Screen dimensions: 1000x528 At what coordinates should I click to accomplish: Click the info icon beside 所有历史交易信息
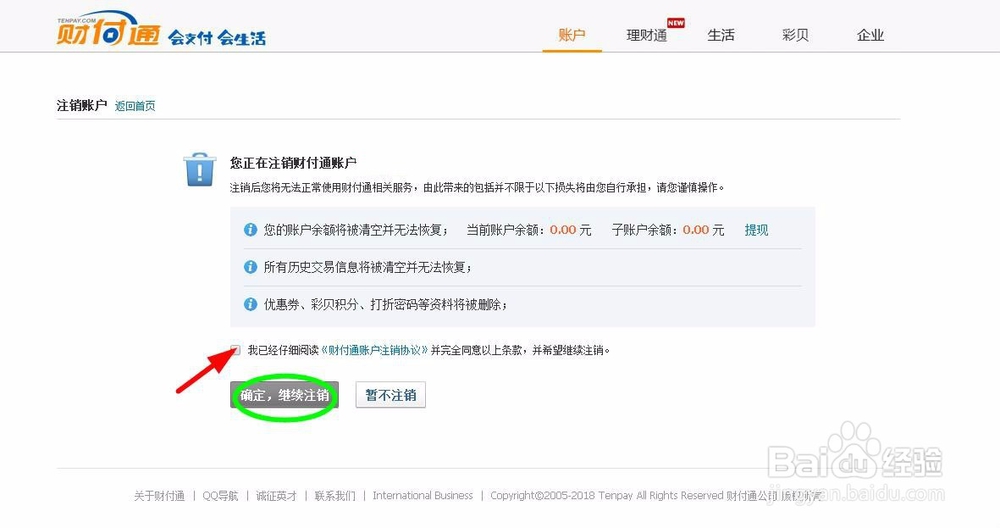[x=251, y=267]
